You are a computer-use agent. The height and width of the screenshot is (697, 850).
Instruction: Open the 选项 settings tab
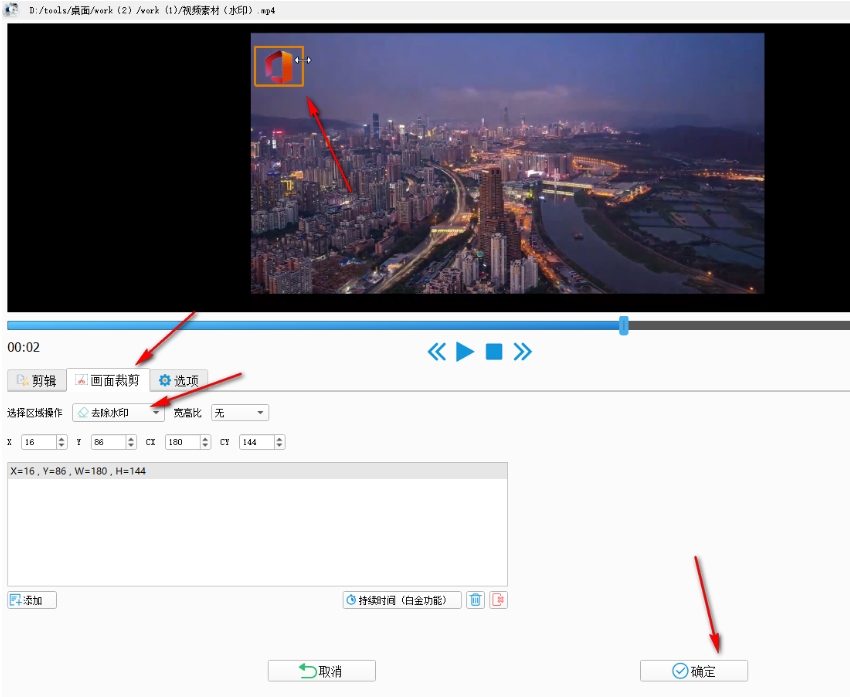[178, 381]
